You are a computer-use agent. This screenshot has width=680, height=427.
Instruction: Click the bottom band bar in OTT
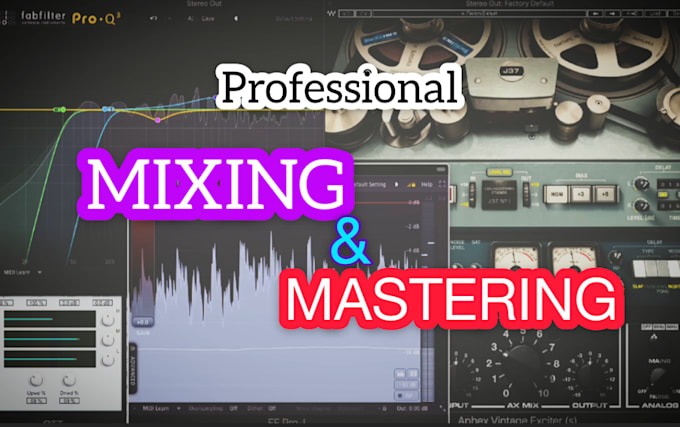50,359
